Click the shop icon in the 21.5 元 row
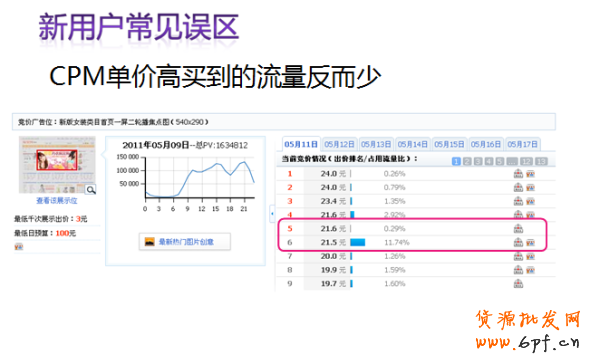The image size is (590, 364). pos(518,242)
